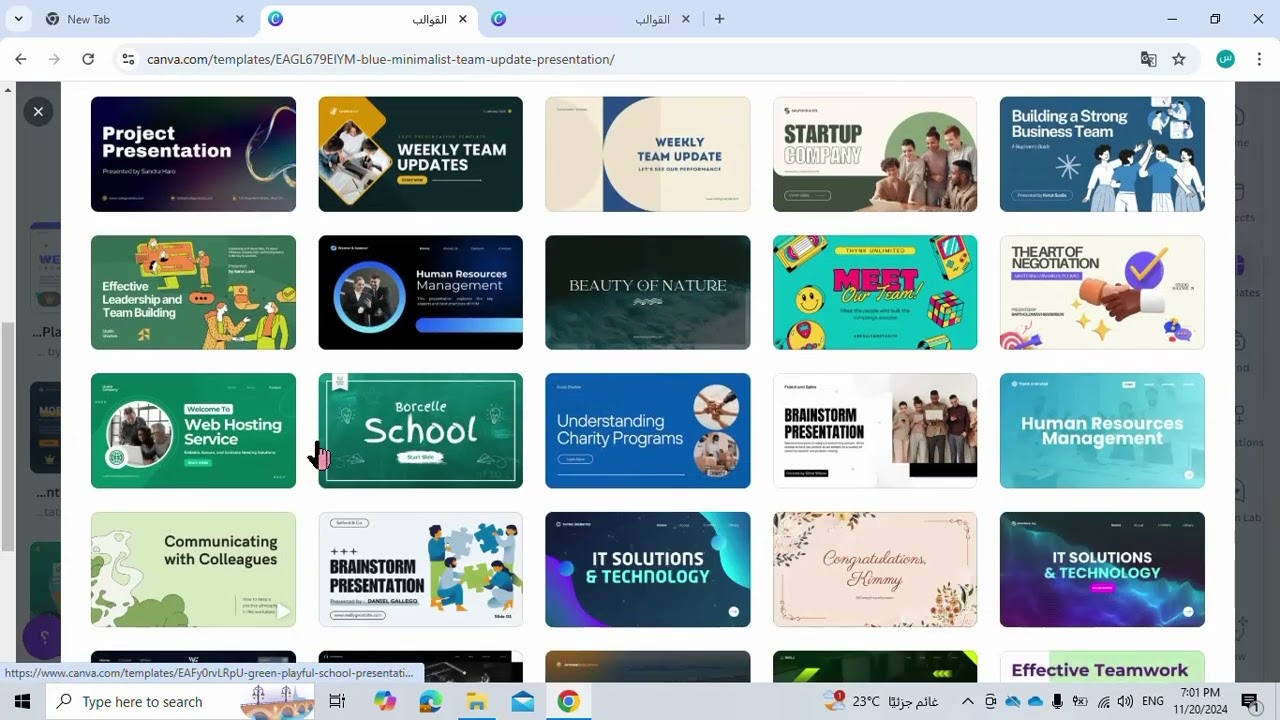Switch the ENG input language
The height and width of the screenshot is (720, 1280).
(1152, 702)
